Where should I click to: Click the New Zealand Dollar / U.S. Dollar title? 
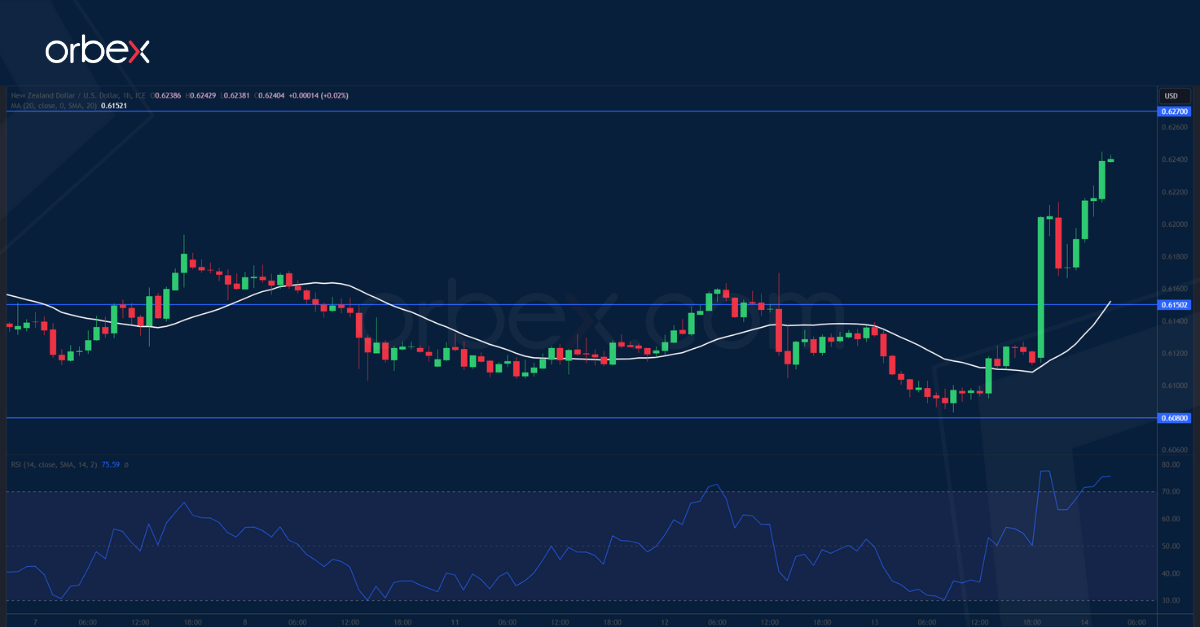point(64,95)
